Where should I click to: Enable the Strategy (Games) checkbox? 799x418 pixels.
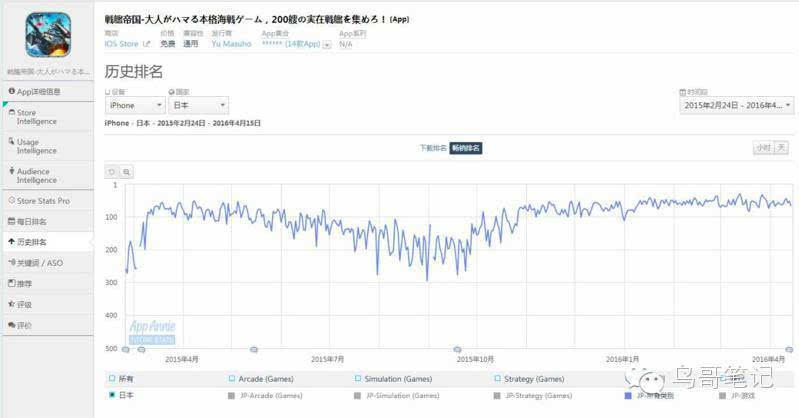[x=496, y=380]
